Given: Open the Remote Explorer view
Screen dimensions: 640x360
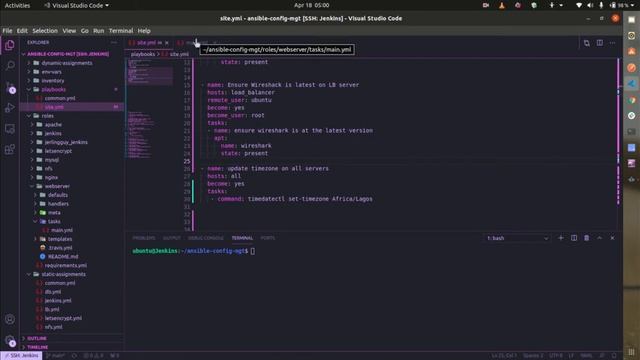Looking at the screenshot, I should 10,129.
